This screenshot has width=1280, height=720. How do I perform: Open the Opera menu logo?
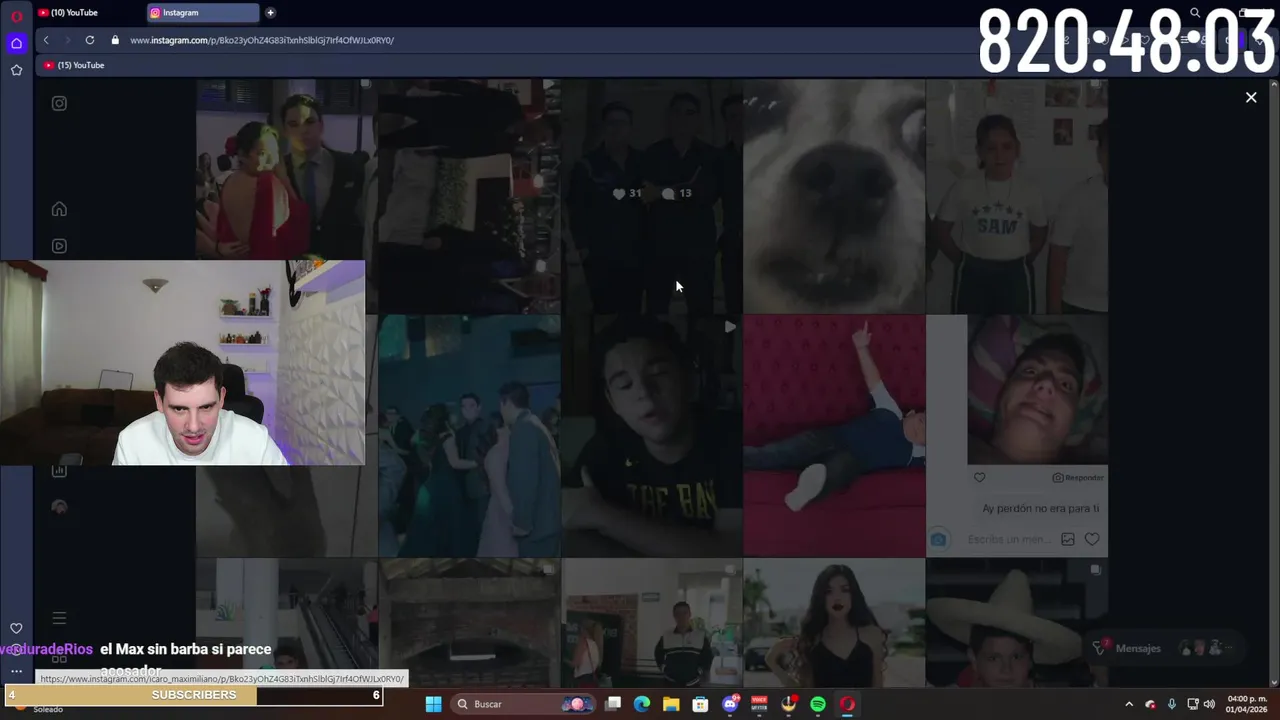pos(16,16)
